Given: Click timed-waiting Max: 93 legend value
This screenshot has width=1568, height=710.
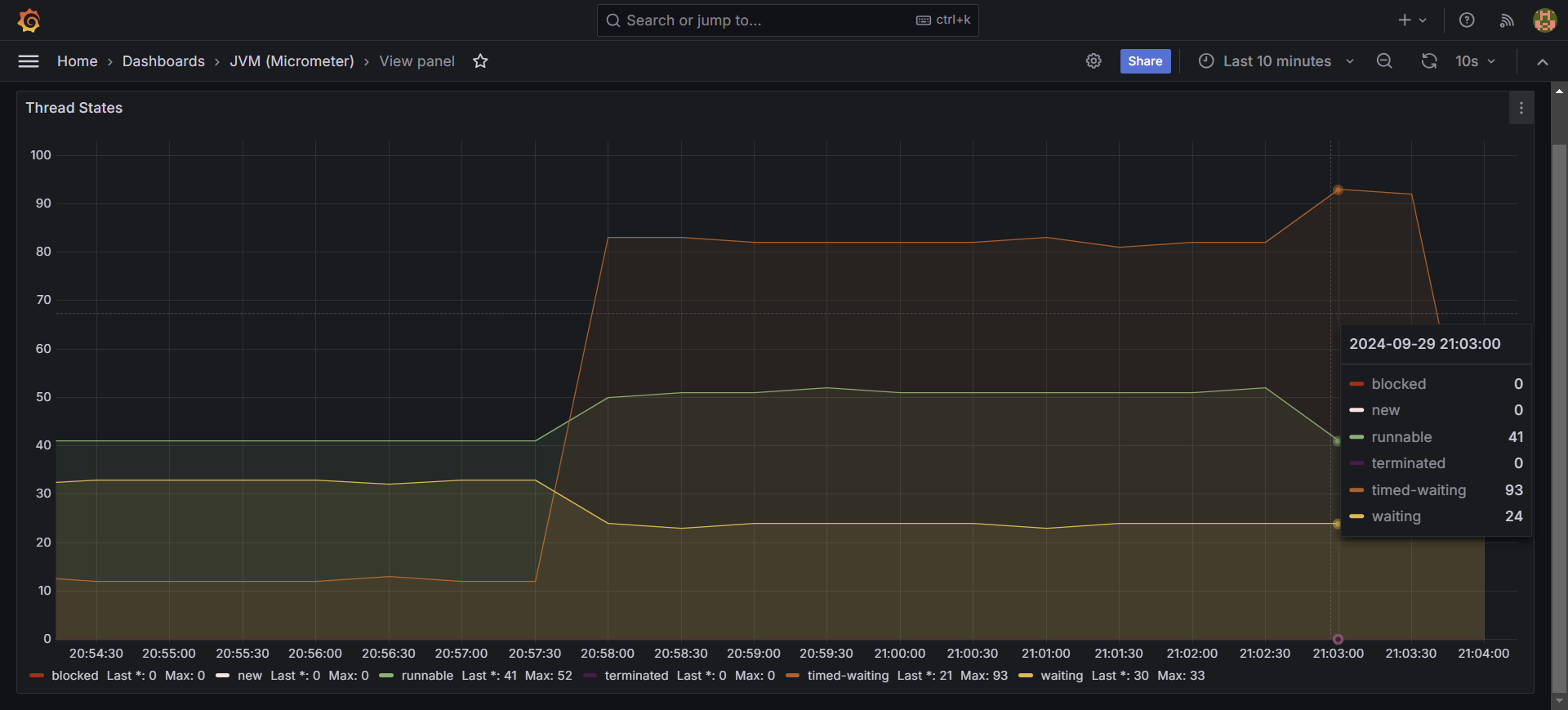Looking at the screenshot, I should [x=984, y=676].
